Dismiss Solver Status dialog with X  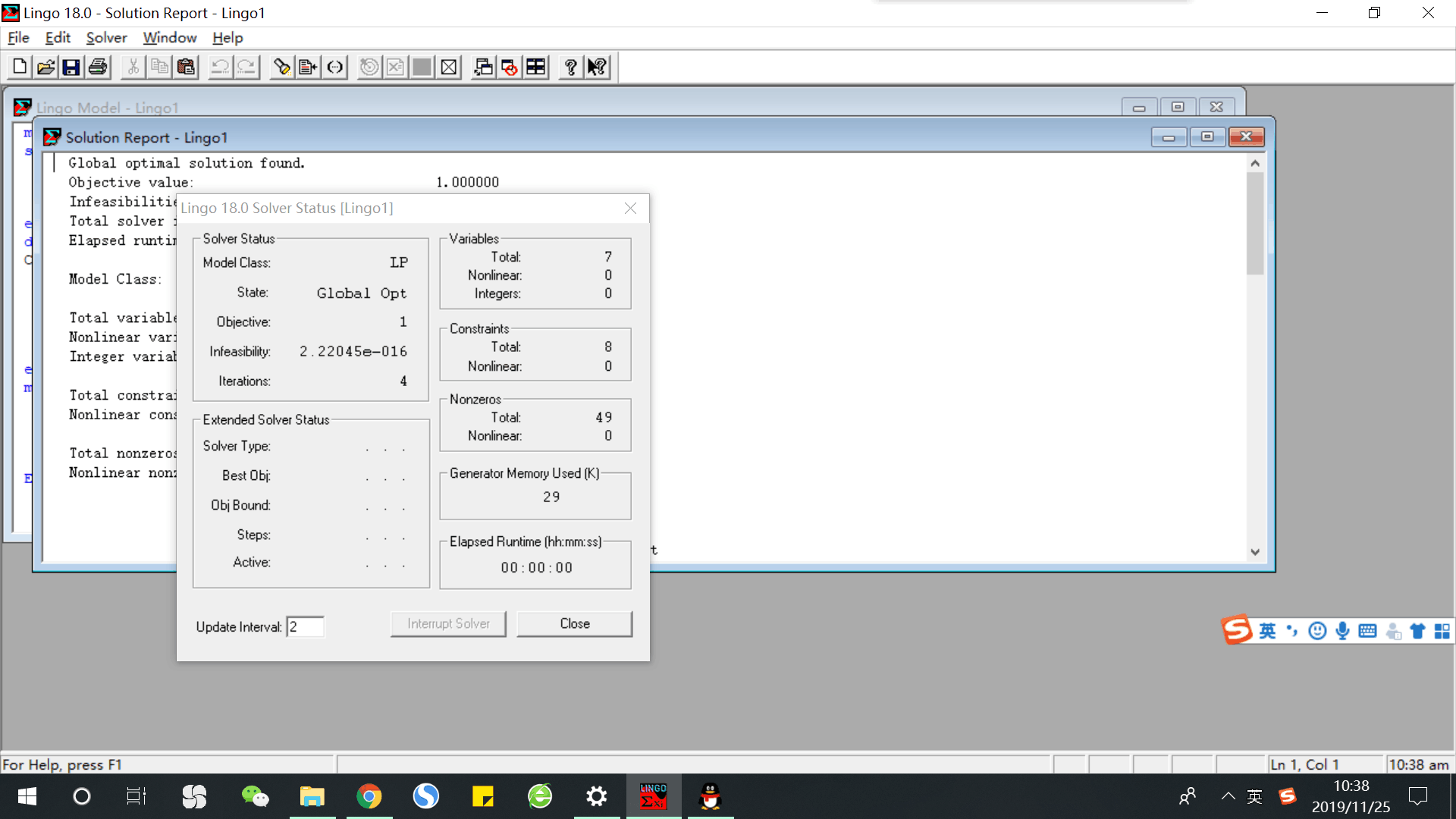point(630,209)
